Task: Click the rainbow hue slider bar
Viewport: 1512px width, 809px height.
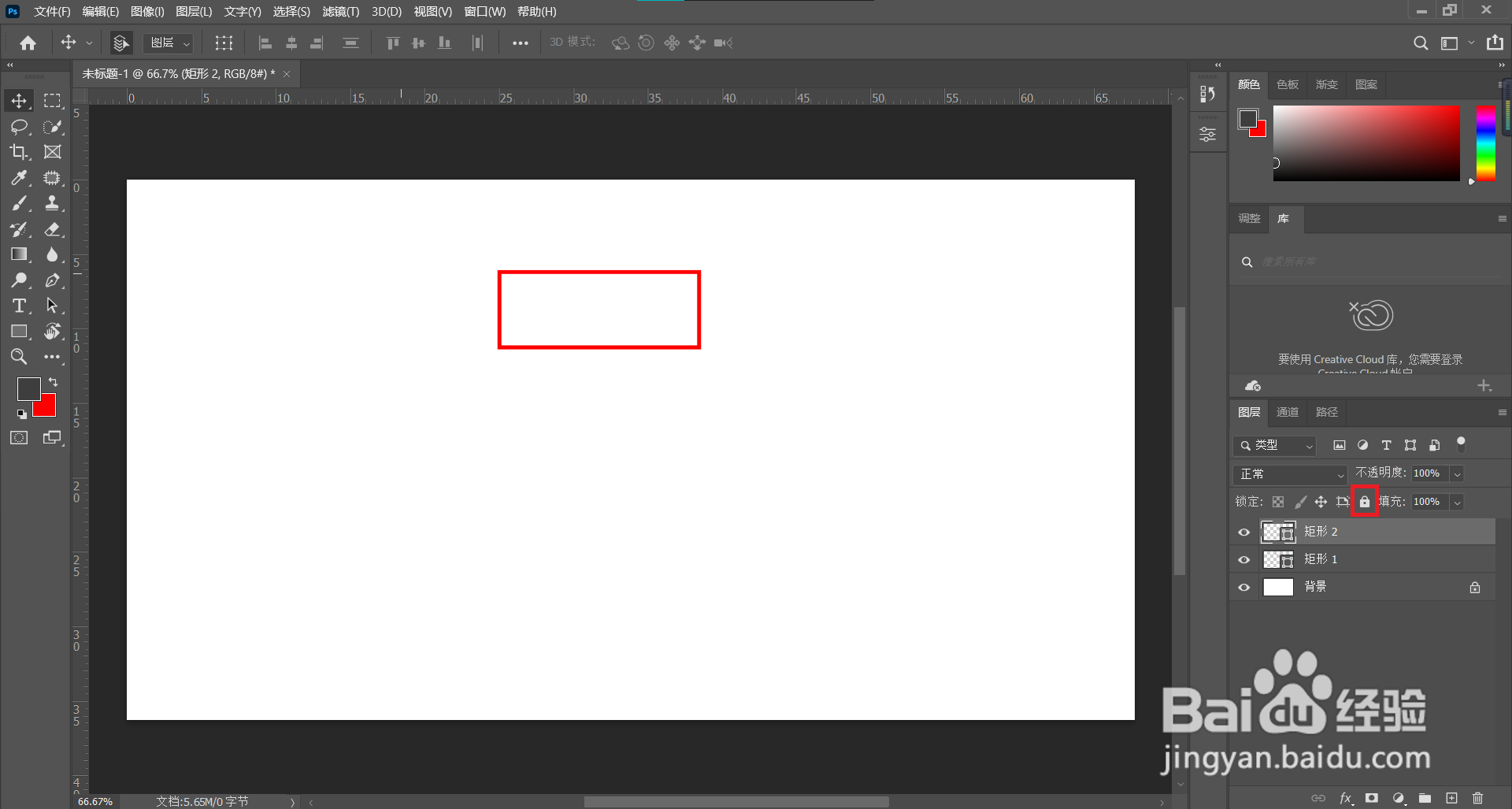Action: 1485,143
